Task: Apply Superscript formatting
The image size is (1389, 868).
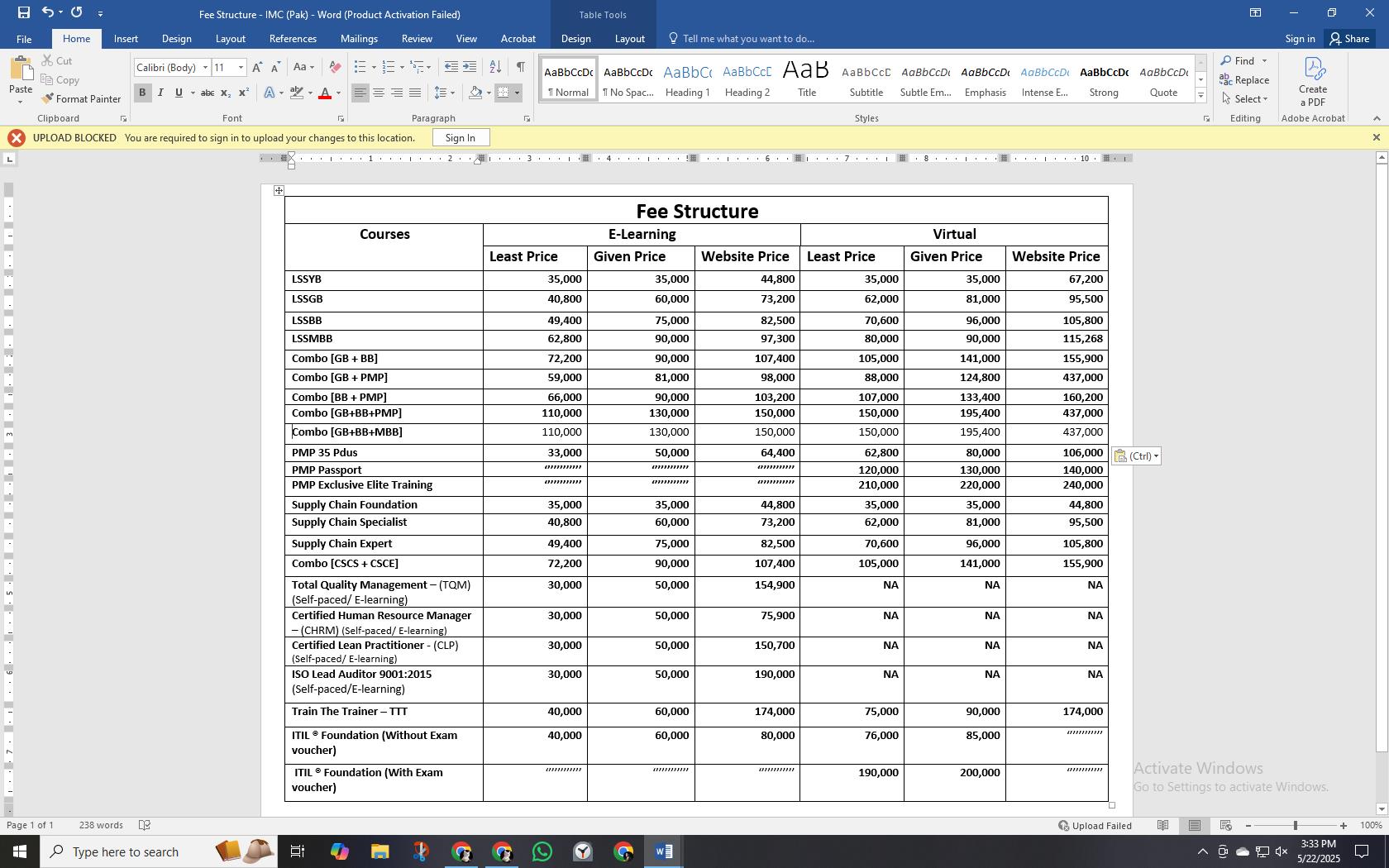Action: tap(243, 93)
